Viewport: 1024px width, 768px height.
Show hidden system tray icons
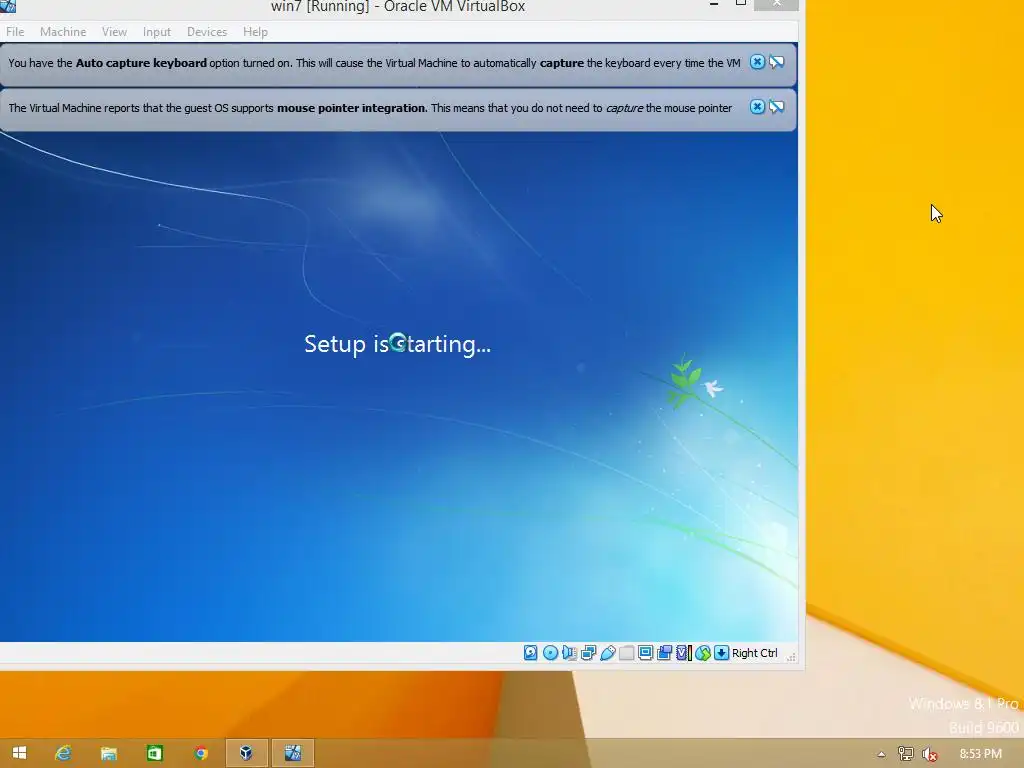[x=881, y=754]
